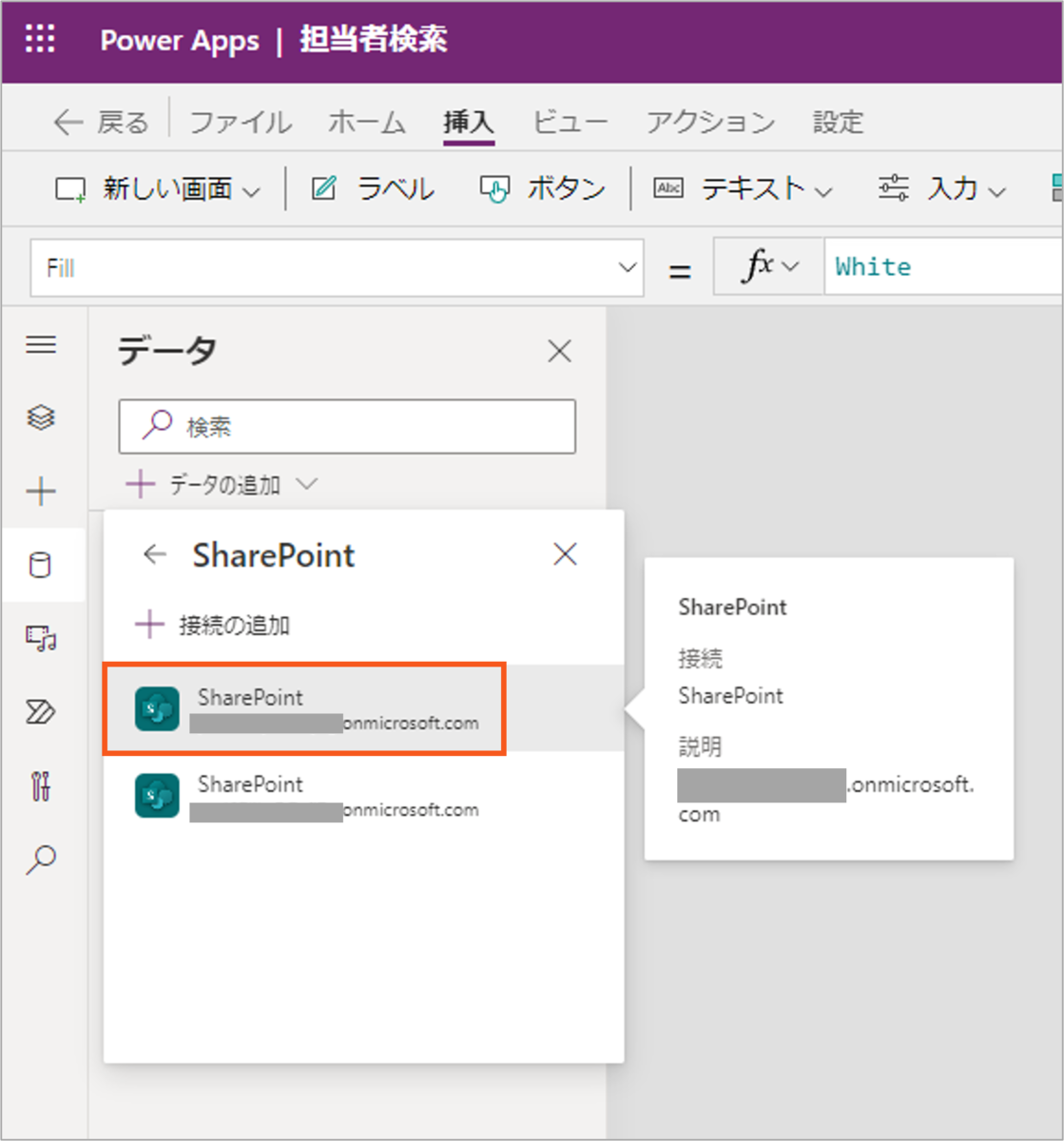
Task: Close the SharePoint flyout
Action: 566,554
